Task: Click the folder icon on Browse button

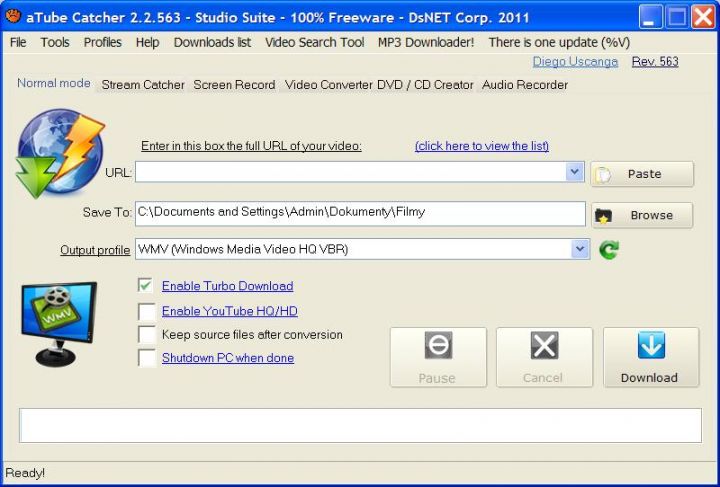Action: point(603,216)
